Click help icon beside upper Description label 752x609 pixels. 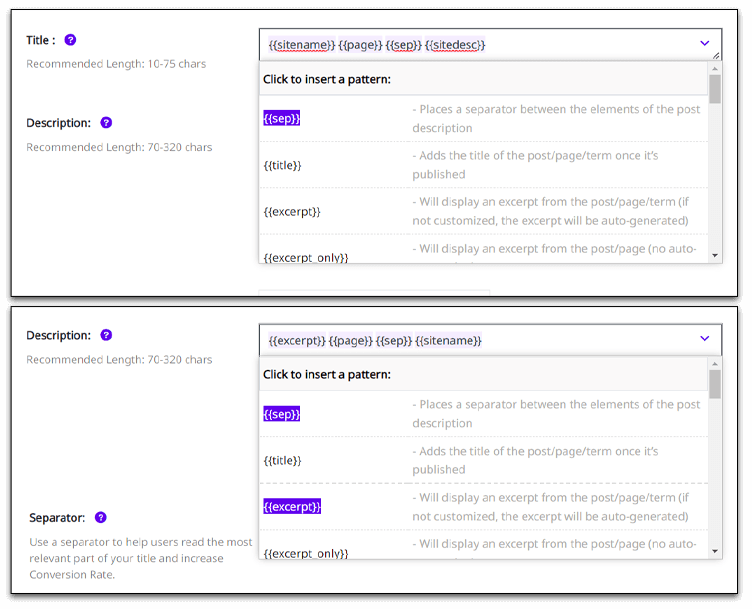[x=106, y=123]
